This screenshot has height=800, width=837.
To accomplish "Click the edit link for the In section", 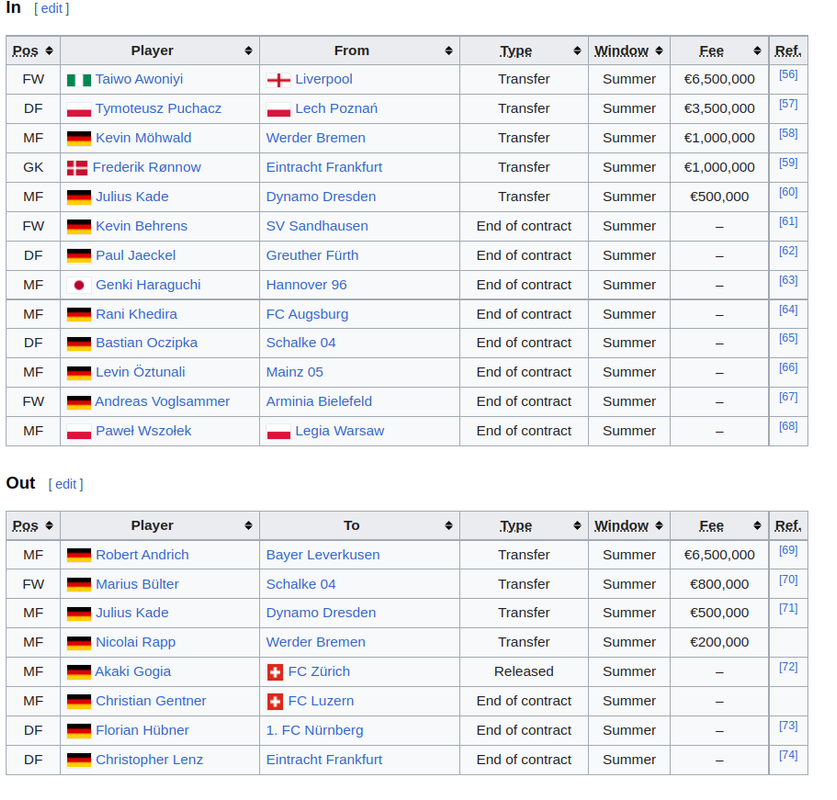I will 52,9.
